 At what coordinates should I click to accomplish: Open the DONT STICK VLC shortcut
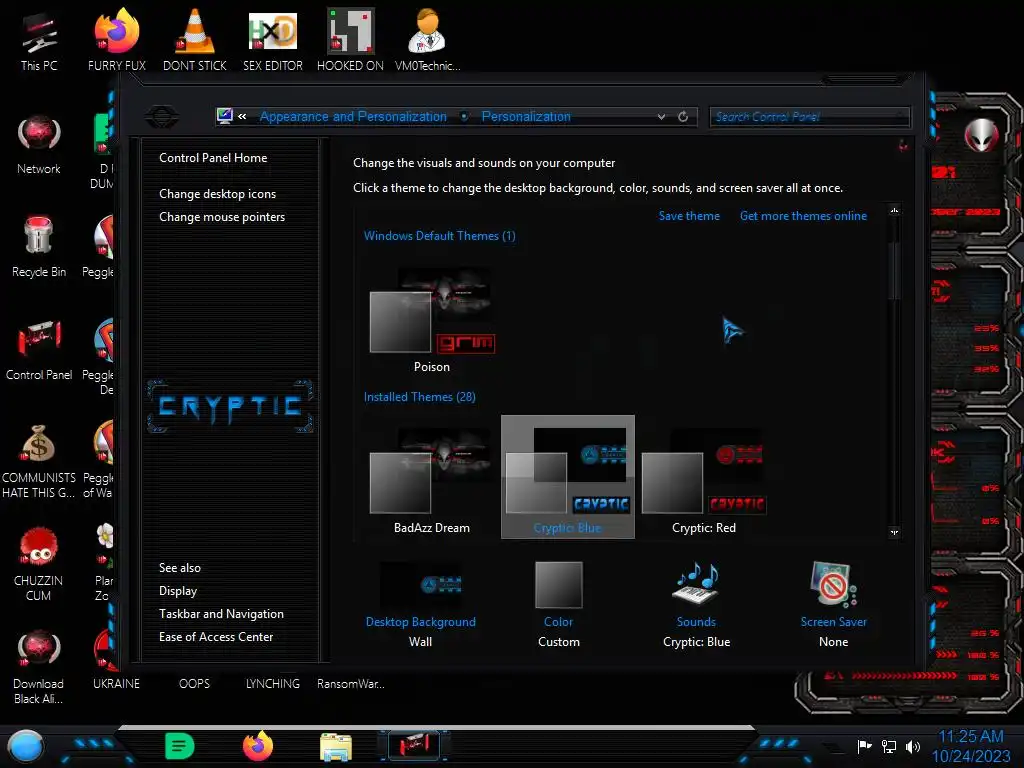point(195,39)
